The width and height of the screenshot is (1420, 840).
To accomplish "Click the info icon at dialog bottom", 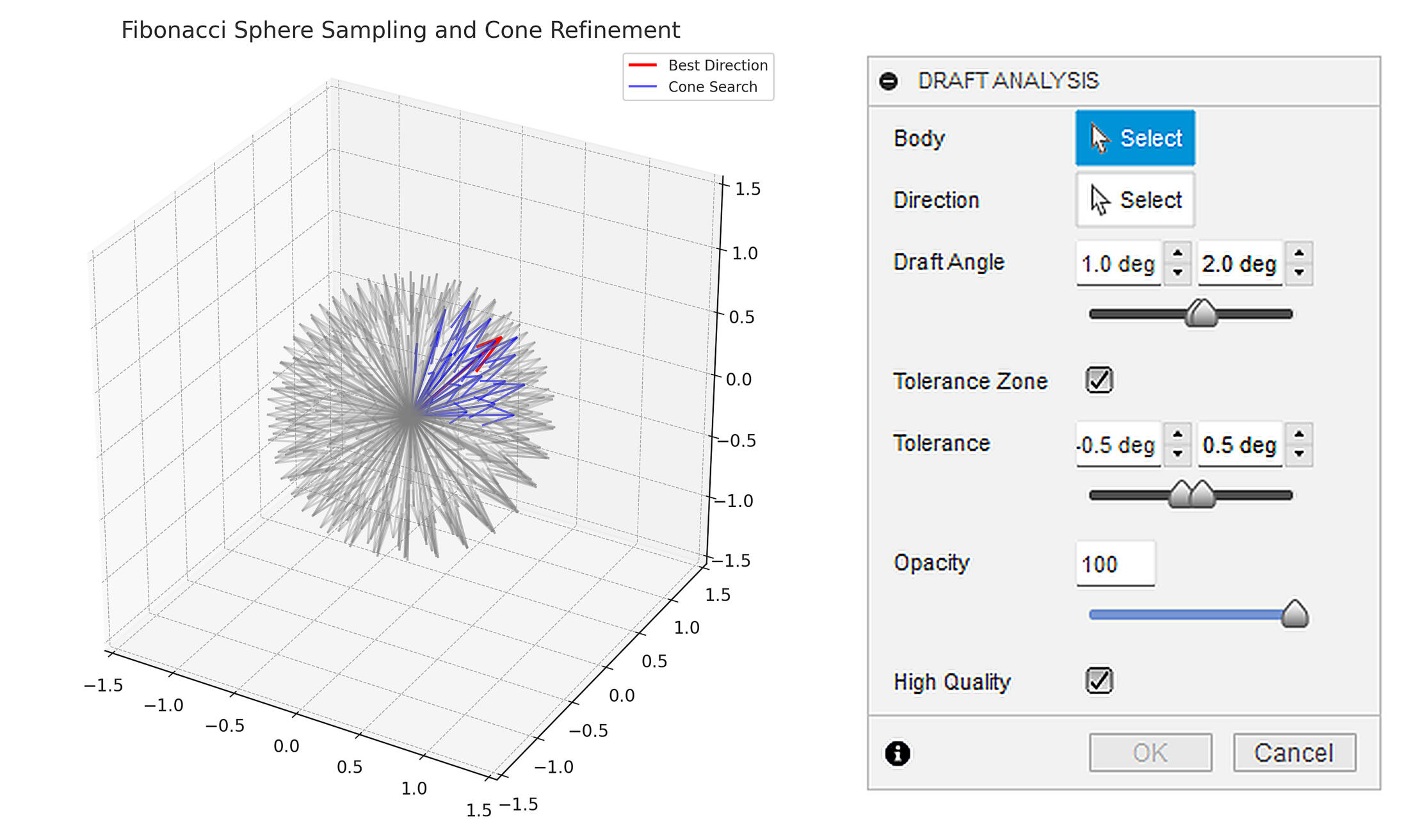I will point(898,754).
